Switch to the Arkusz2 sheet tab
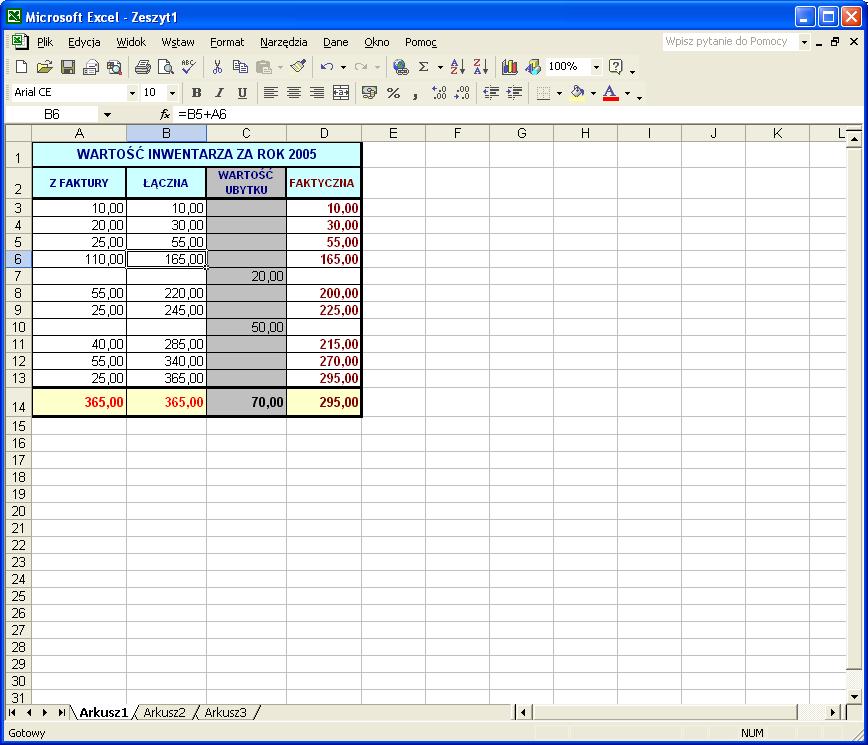868x745 pixels. (x=165, y=712)
